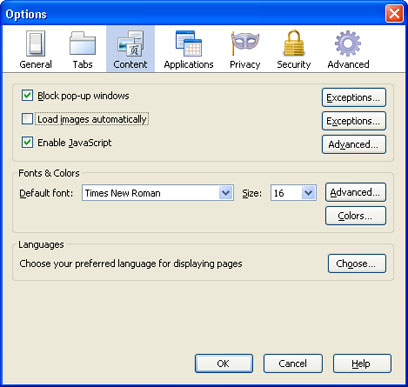Close the Options dialog with X
Image resolution: width=408 pixels, height=387 pixels.
point(394,14)
